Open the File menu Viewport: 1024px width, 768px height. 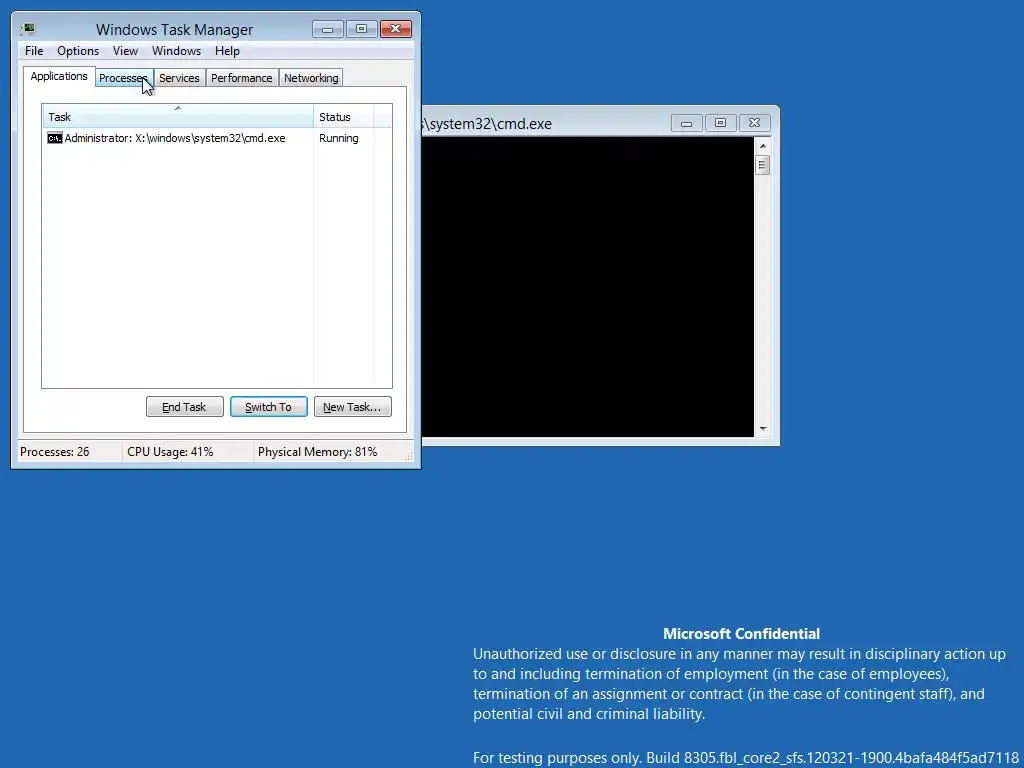pyautogui.click(x=34, y=51)
